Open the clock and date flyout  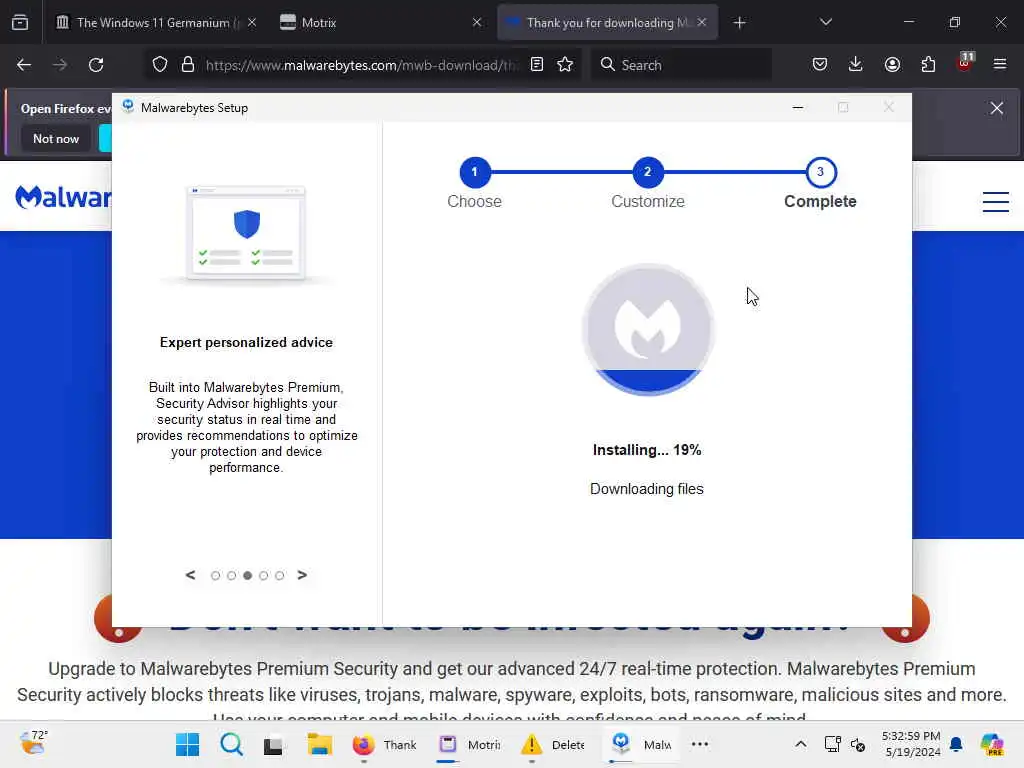click(x=911, y=744)
